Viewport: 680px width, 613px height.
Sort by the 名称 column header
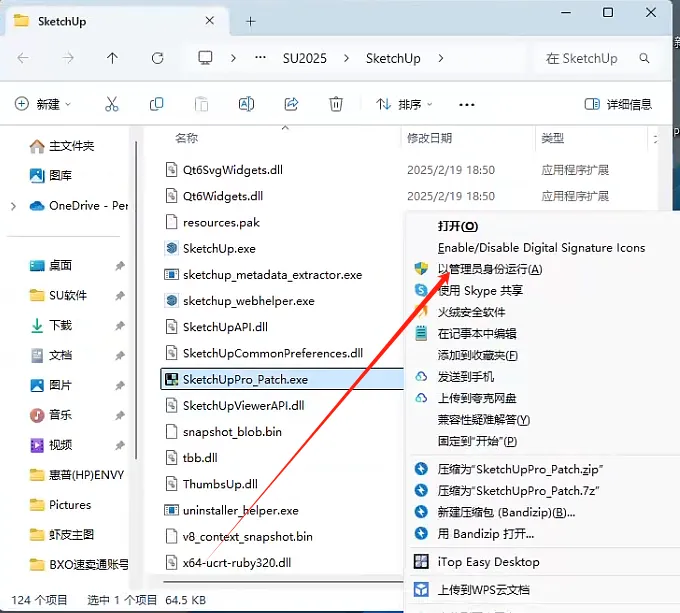(x=186, y=138)
